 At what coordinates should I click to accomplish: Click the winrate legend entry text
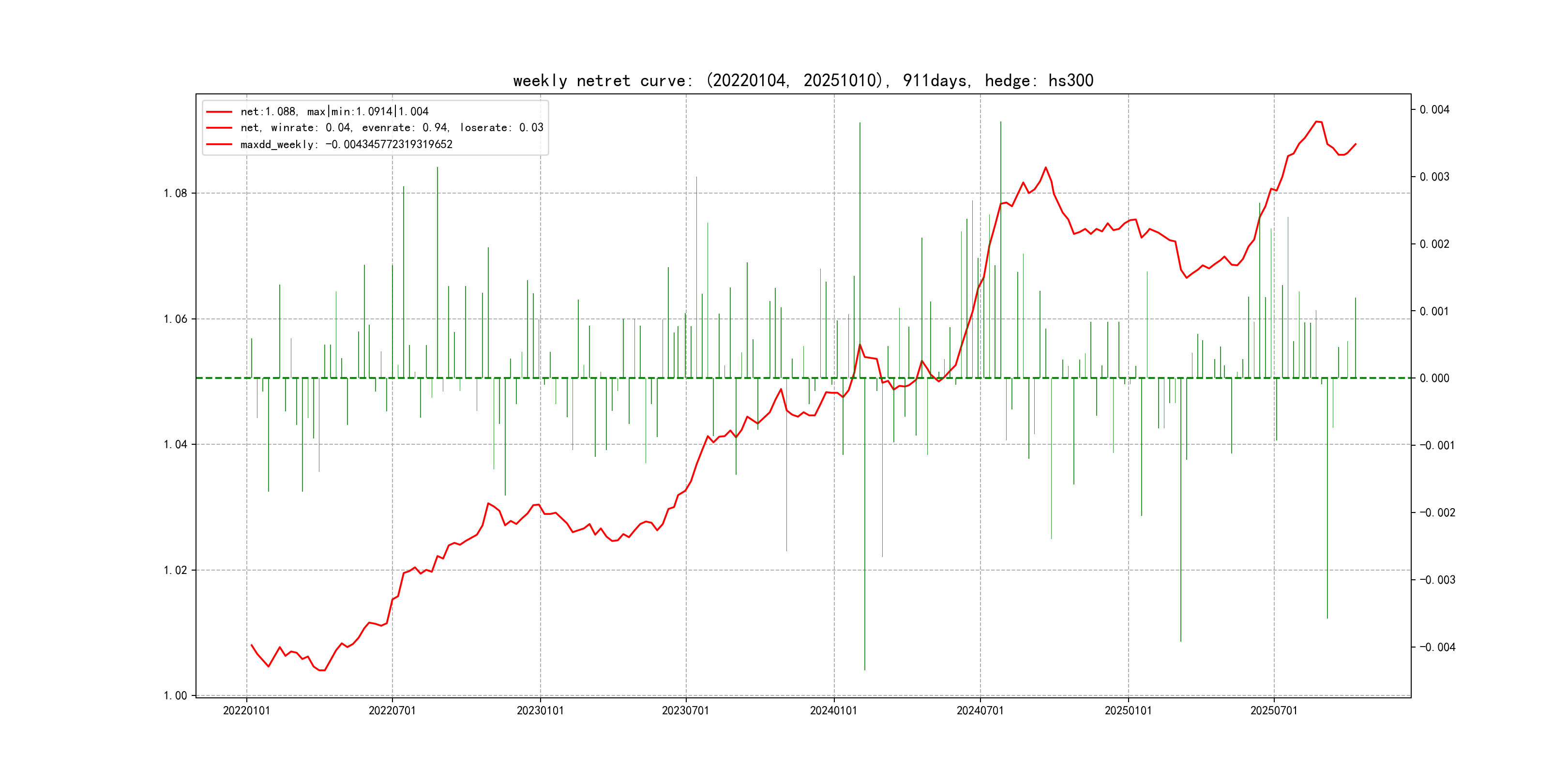[x=392, y=128]
